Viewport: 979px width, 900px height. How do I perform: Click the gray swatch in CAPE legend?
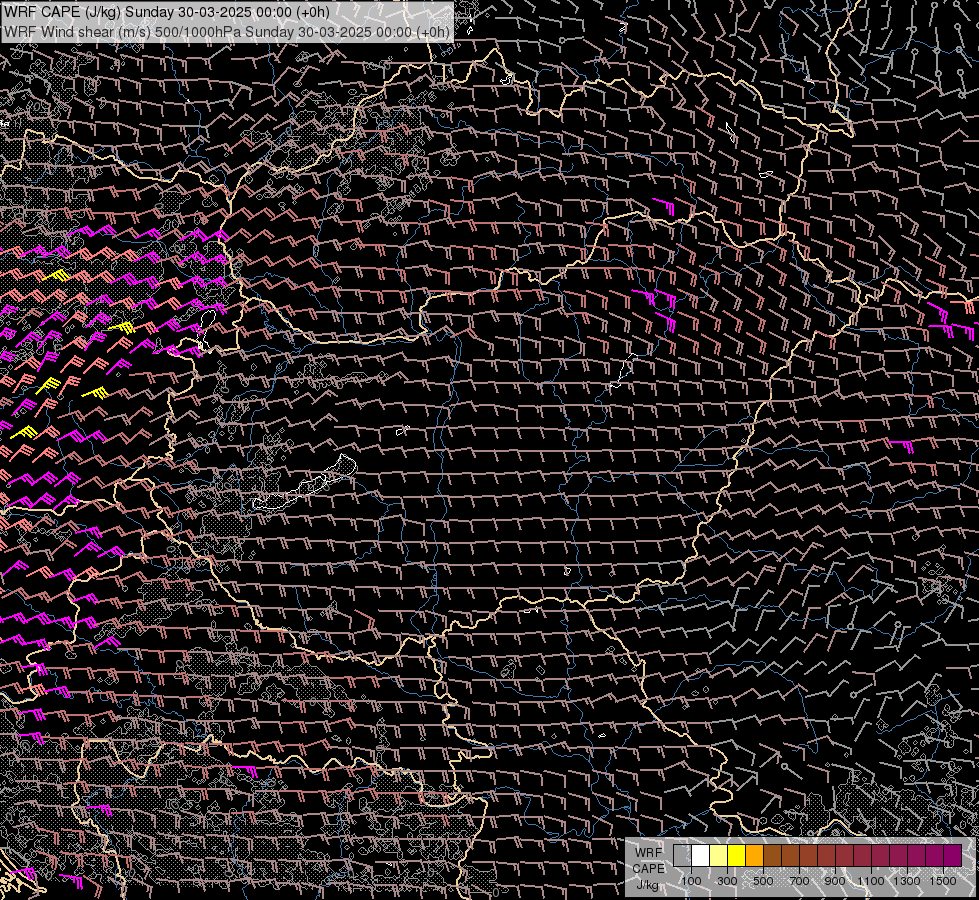coord(682,855)
